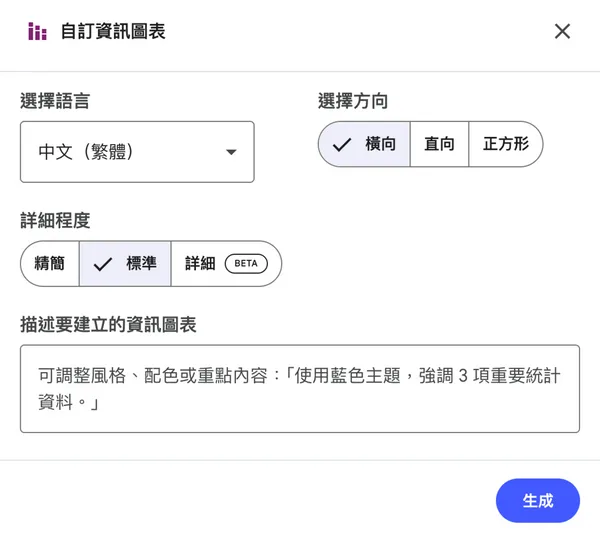Click the language dropdown arrow

231,152
